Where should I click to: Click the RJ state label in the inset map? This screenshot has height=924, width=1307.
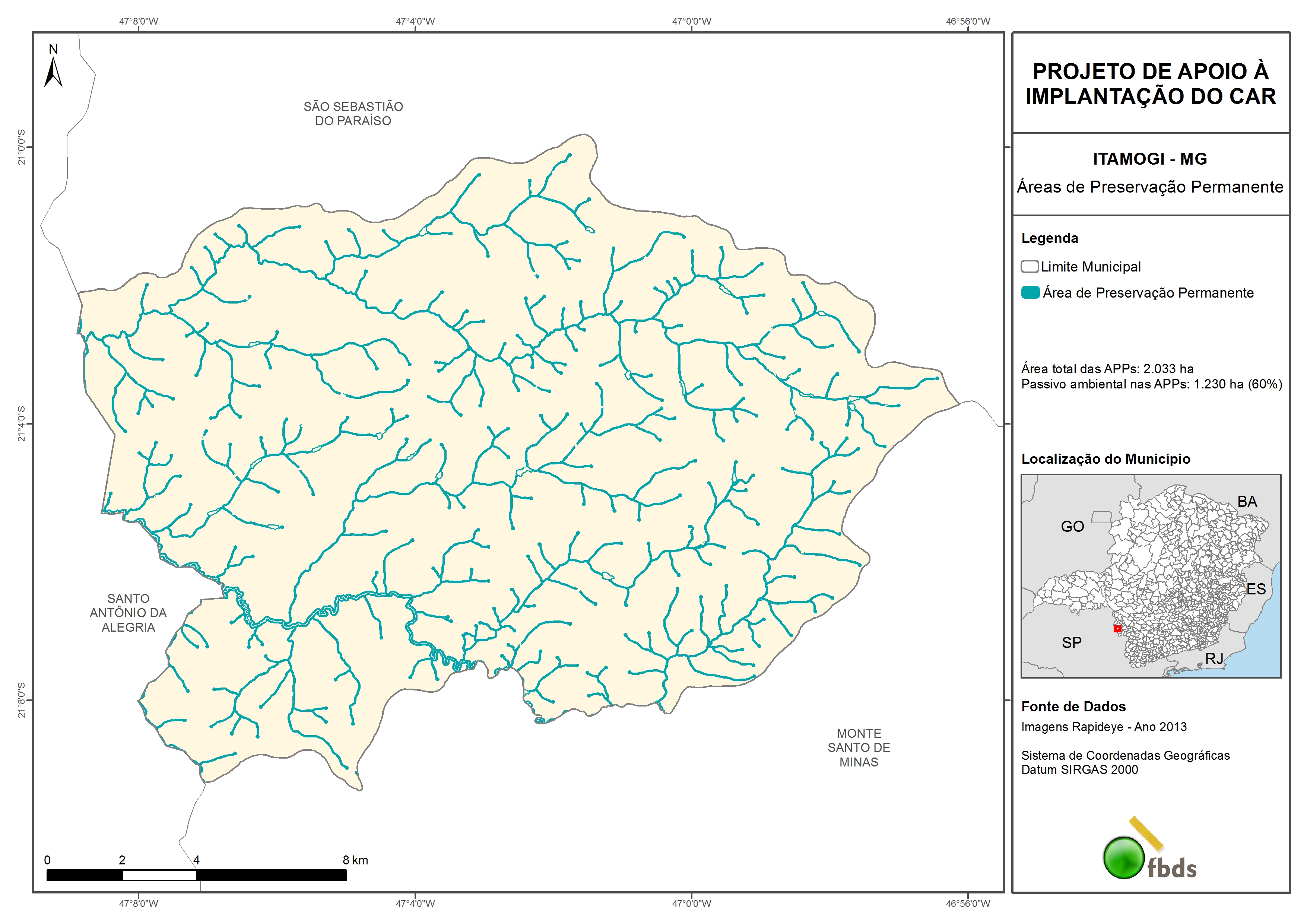1214,659
